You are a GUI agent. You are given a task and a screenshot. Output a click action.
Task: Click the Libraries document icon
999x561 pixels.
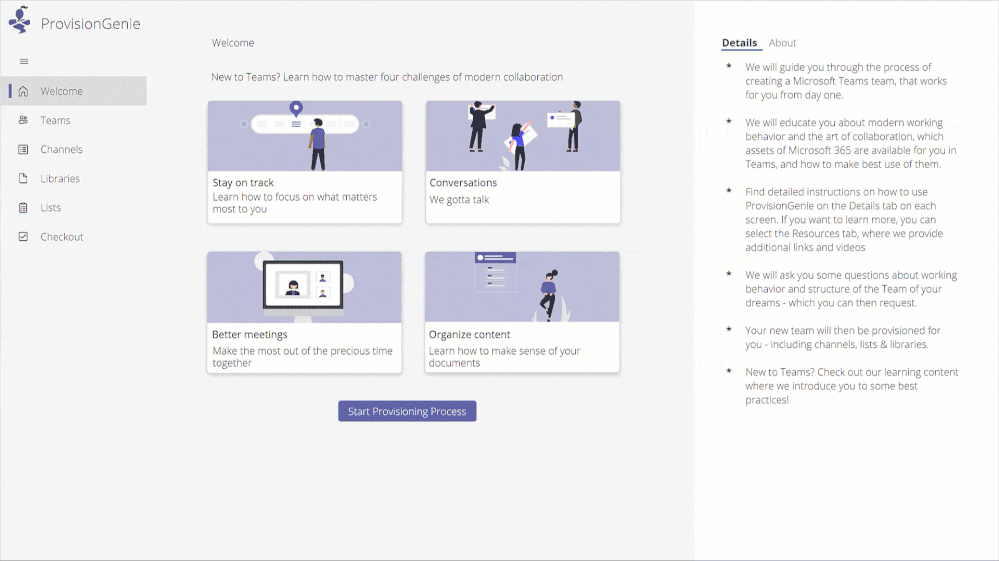click(24, 178)
